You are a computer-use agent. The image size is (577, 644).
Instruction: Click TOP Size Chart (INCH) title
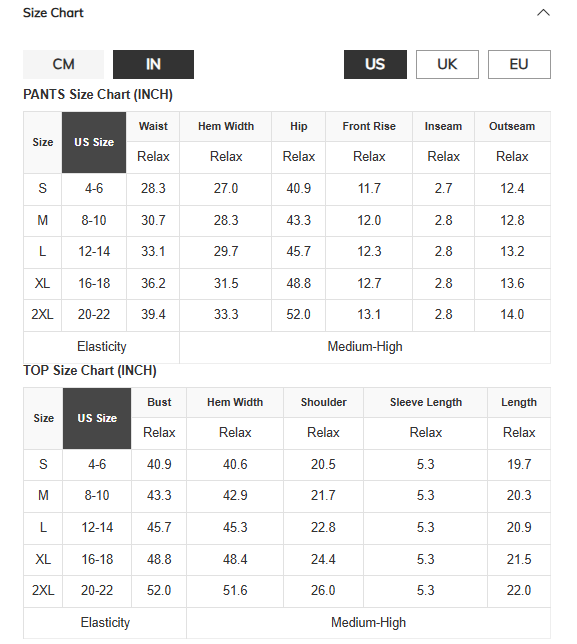[90, 370]
